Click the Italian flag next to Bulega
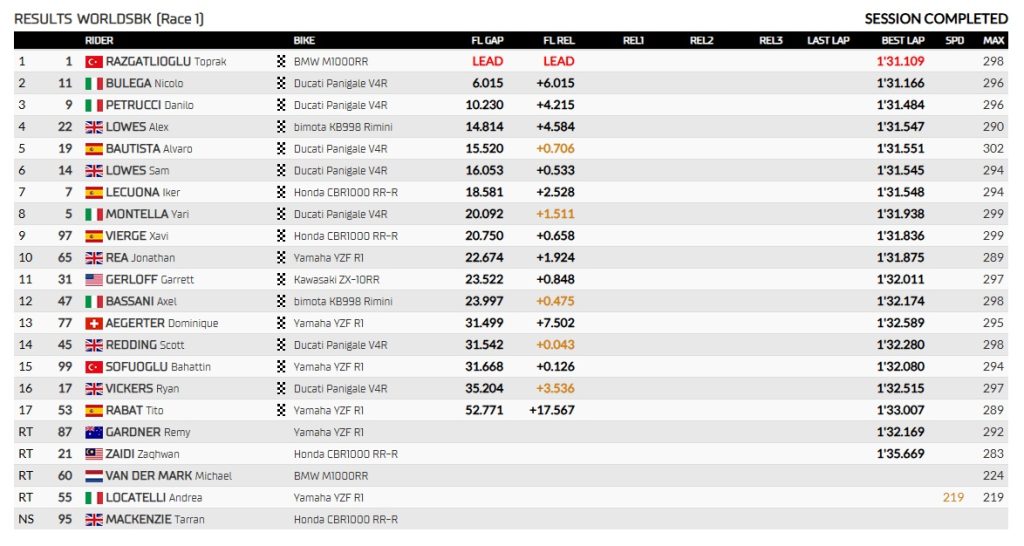The image size is (1024, 546). [x=94, y=84]
